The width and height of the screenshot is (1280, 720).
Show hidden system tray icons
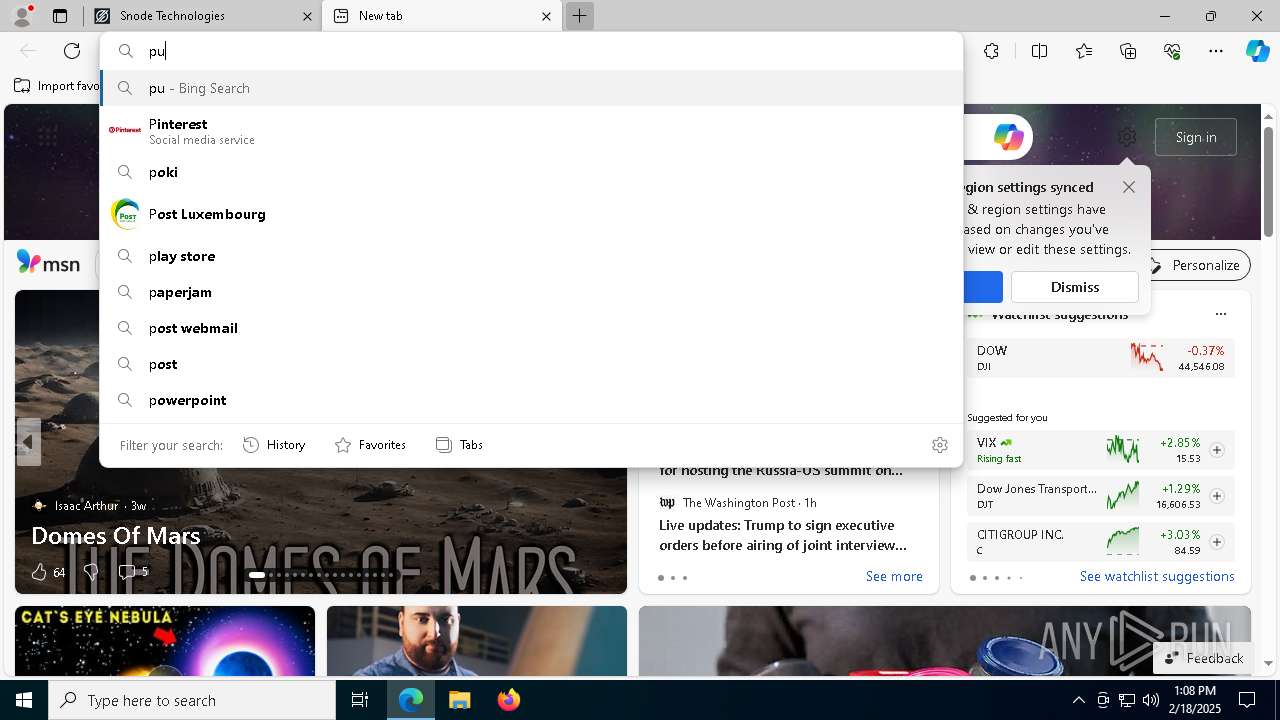(x=1078, y=700)
